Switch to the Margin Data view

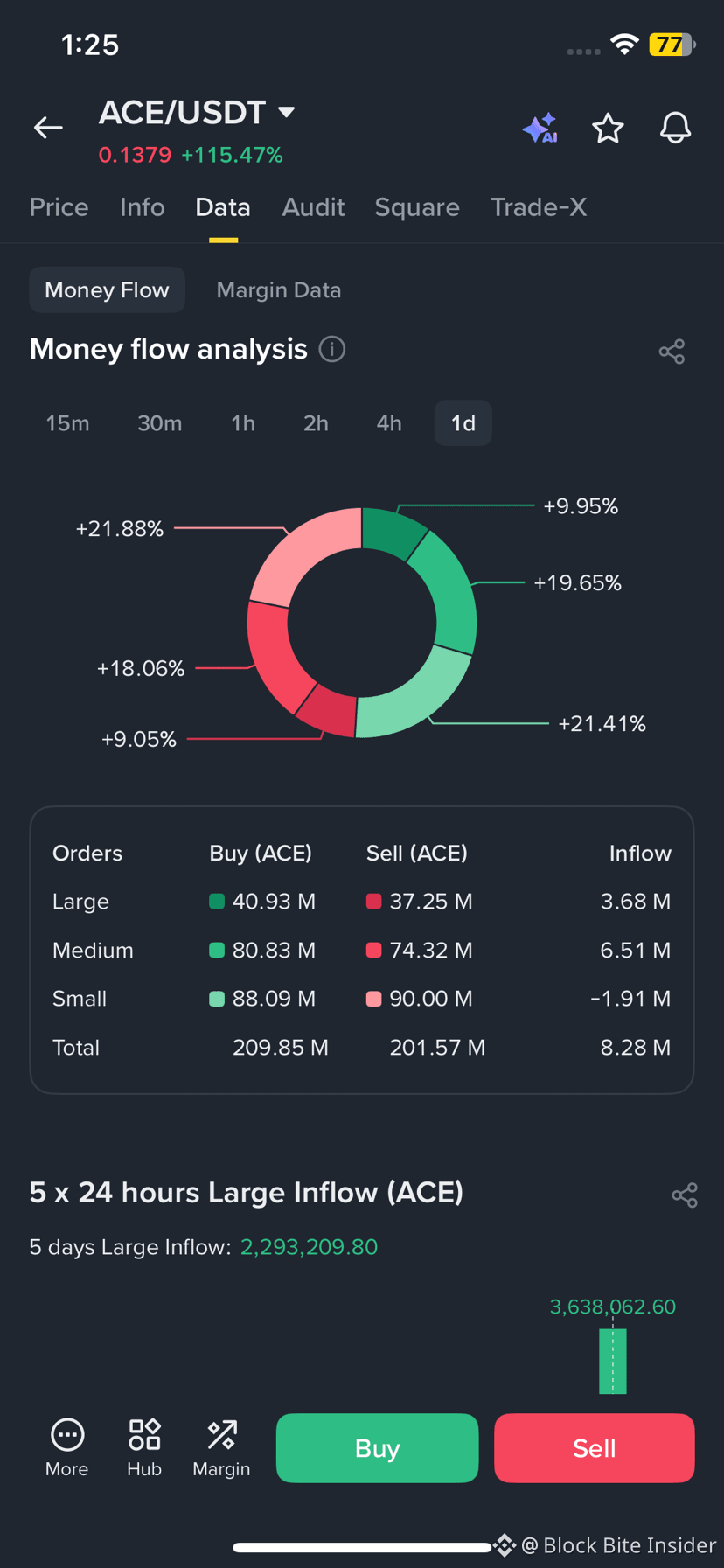pos(279,290)
